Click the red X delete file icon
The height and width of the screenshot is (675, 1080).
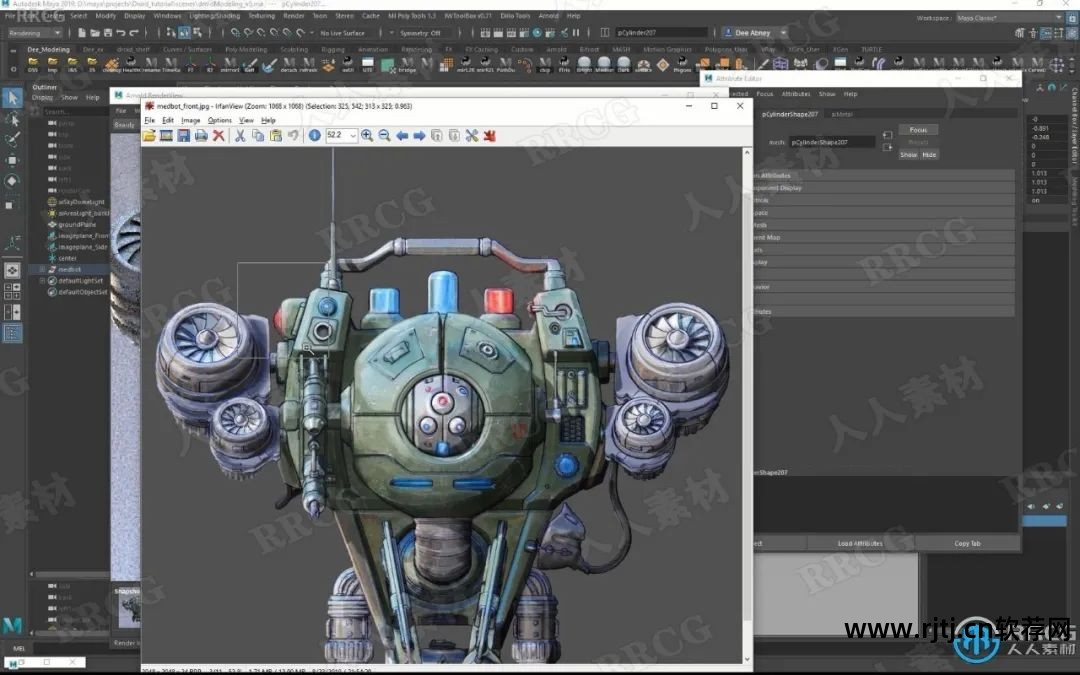coord(218,135)
